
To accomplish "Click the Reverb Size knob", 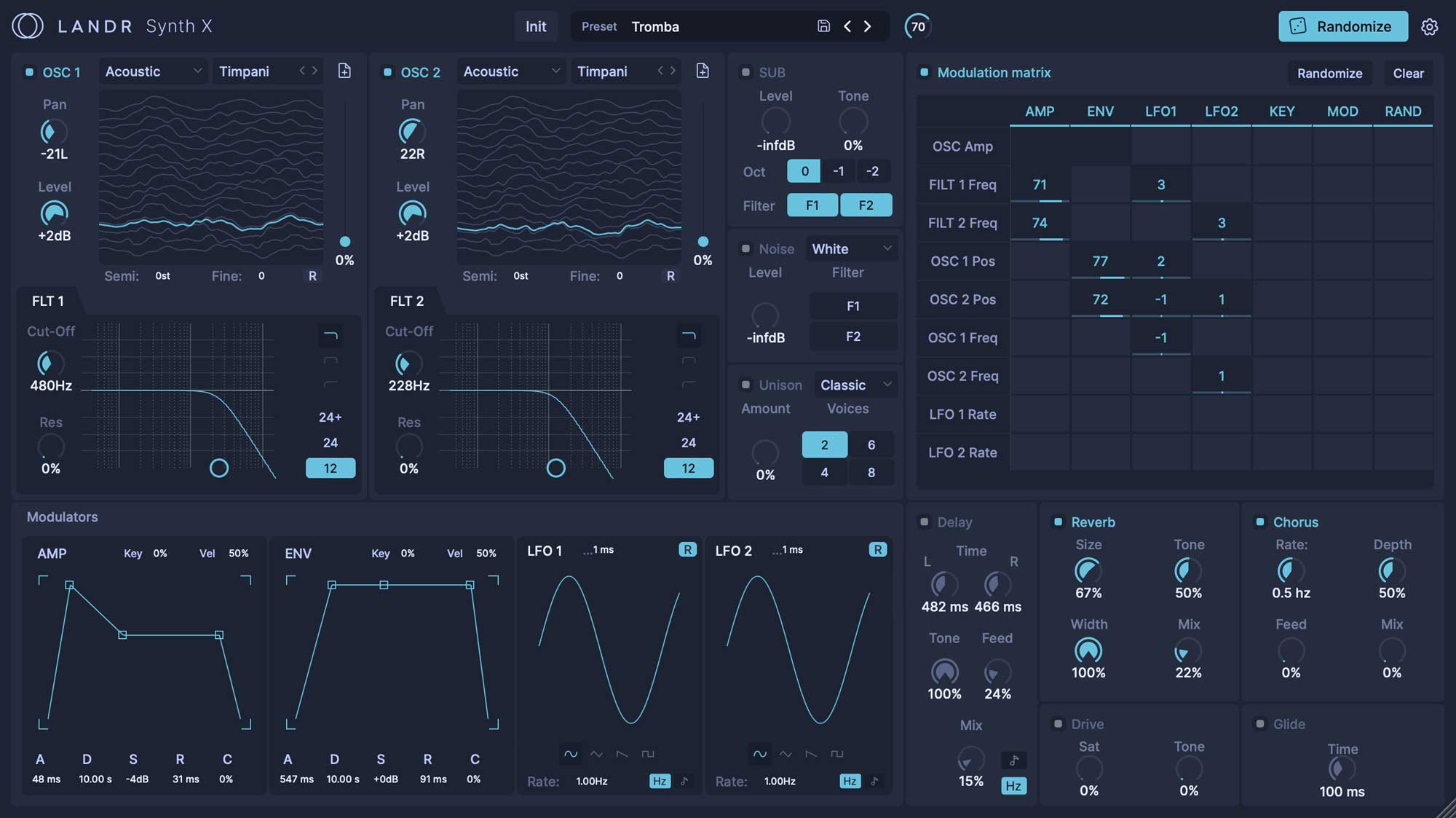I will 1088,570.
